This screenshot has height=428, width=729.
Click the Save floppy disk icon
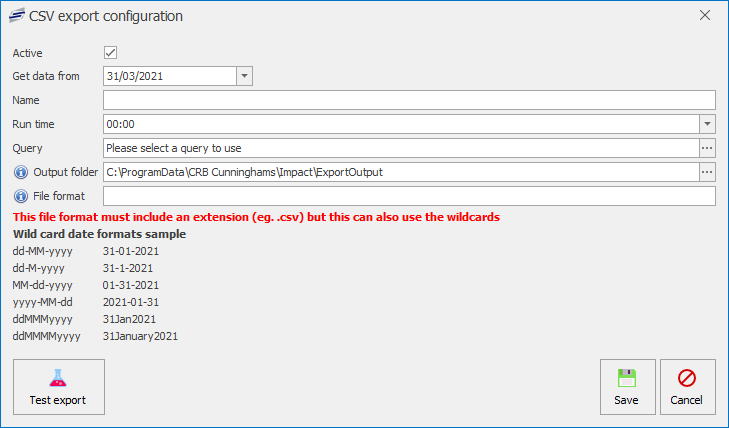coord(627,378)
